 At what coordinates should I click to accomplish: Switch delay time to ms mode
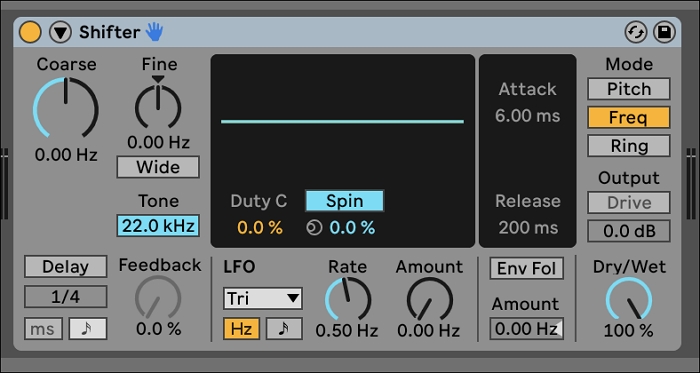click(x=43, y=329)
